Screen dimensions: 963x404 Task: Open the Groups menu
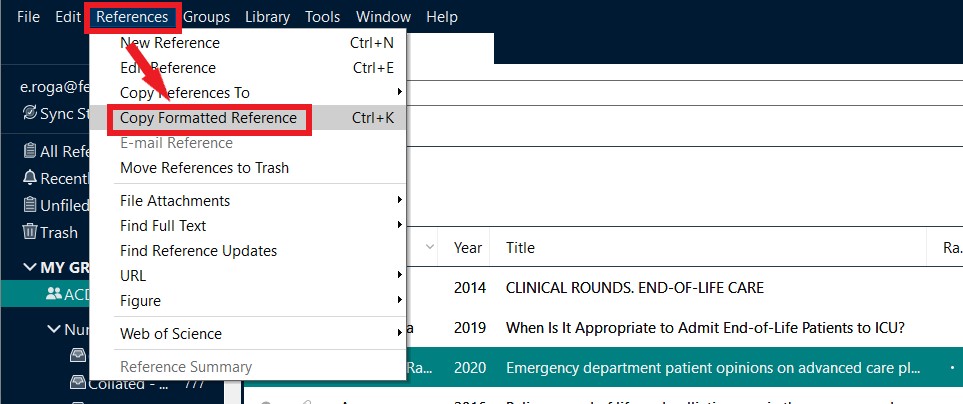(x=206, y=17)
